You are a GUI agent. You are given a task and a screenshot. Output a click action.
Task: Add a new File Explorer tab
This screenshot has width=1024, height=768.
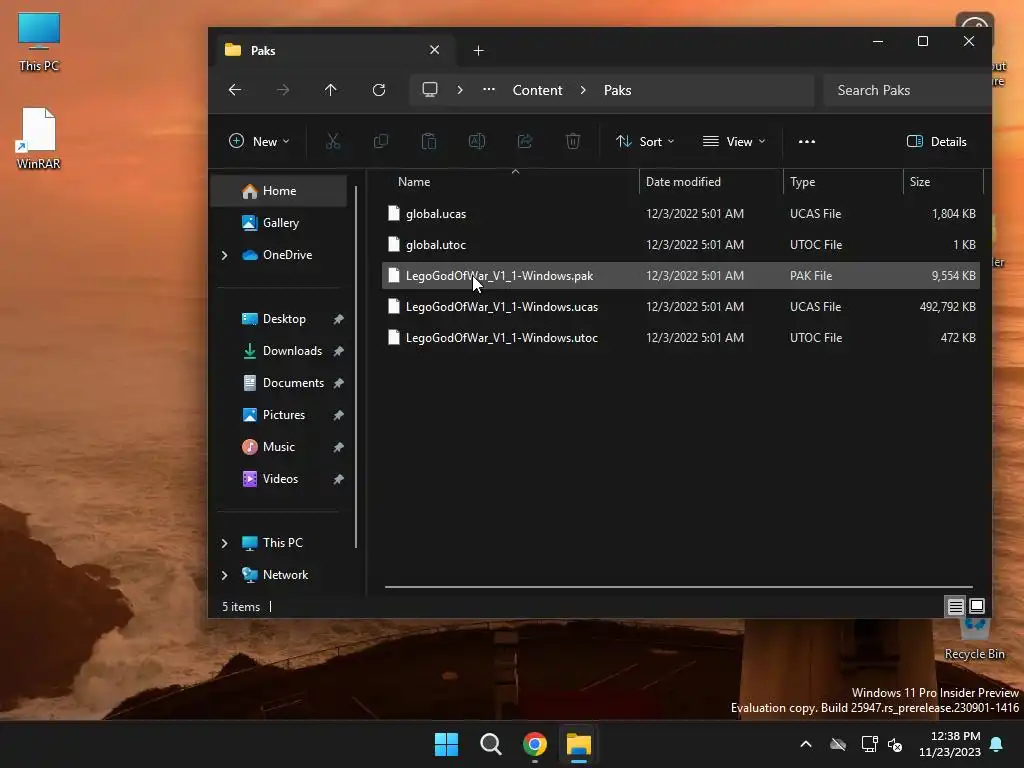point(479,51)
